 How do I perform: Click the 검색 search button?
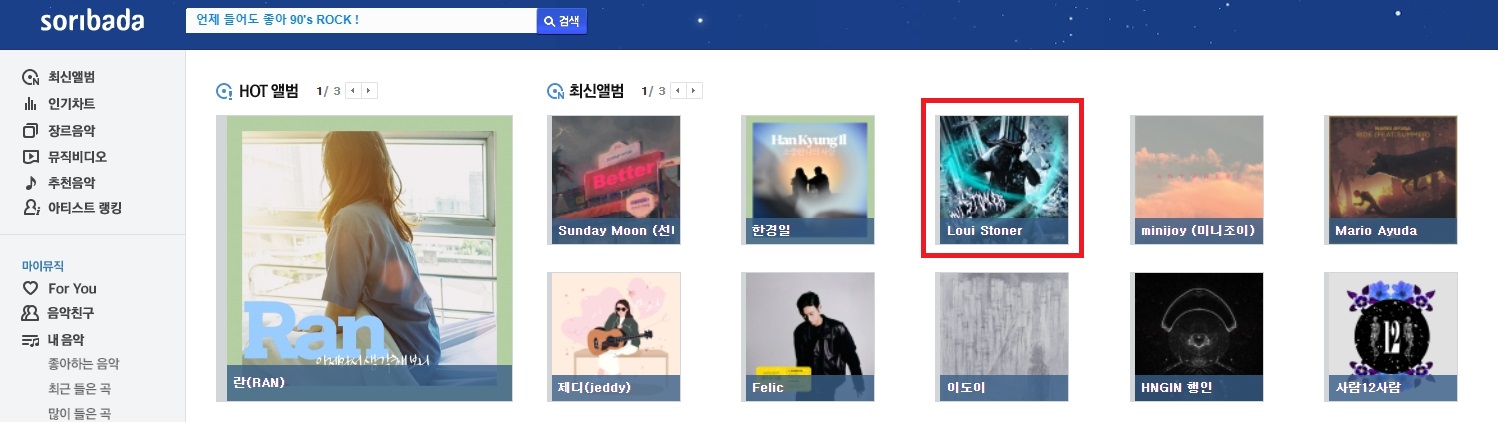562,21
